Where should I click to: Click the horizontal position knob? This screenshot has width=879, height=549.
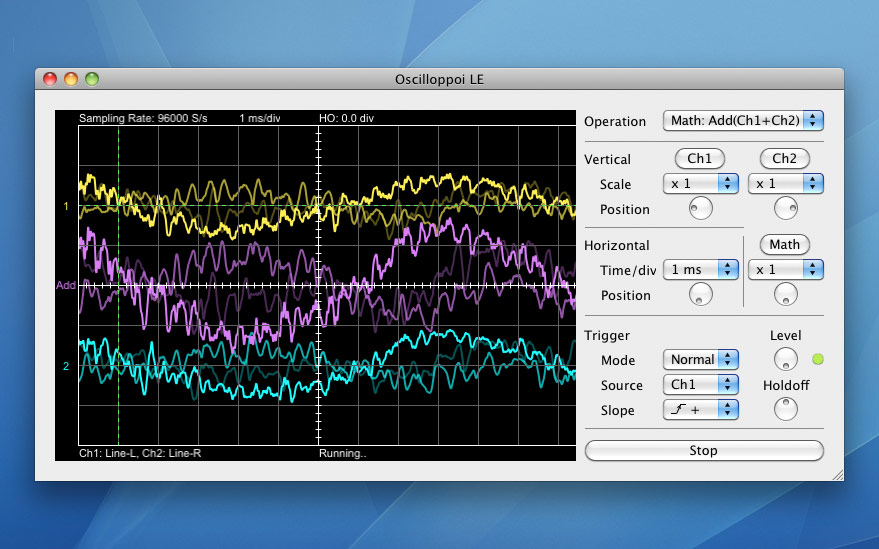pos(700,294)
